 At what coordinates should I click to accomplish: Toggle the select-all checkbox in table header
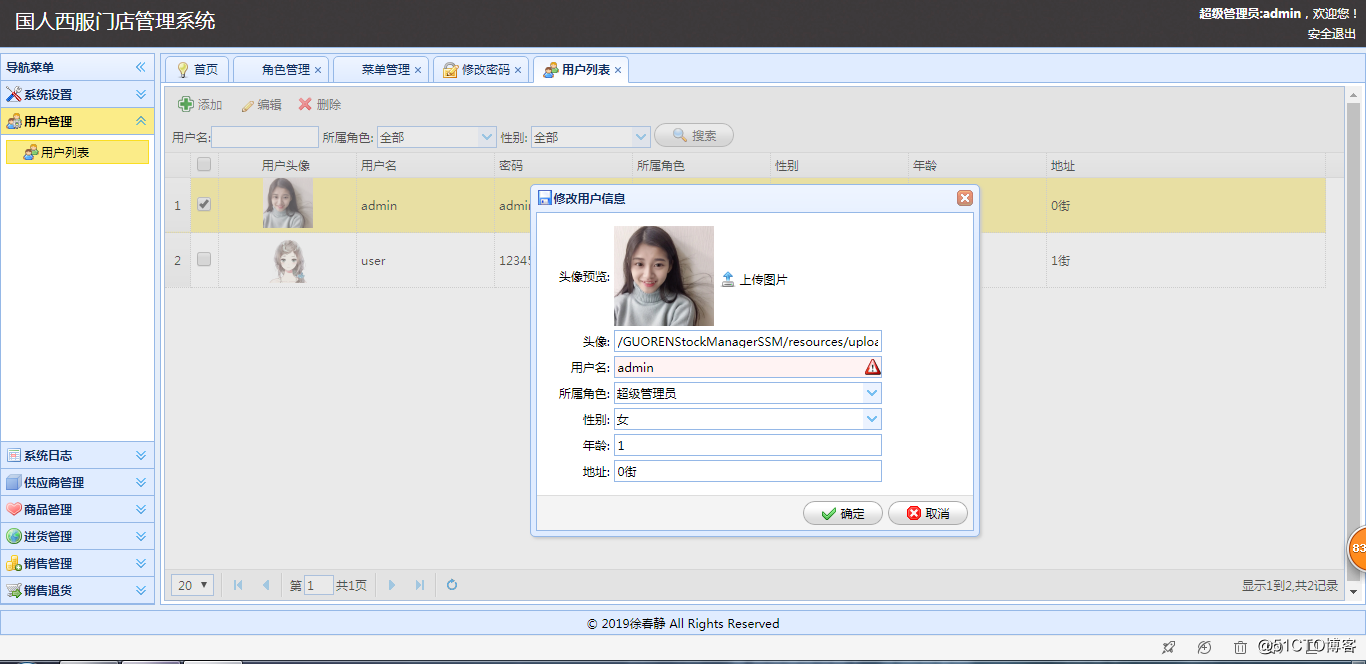204,164
